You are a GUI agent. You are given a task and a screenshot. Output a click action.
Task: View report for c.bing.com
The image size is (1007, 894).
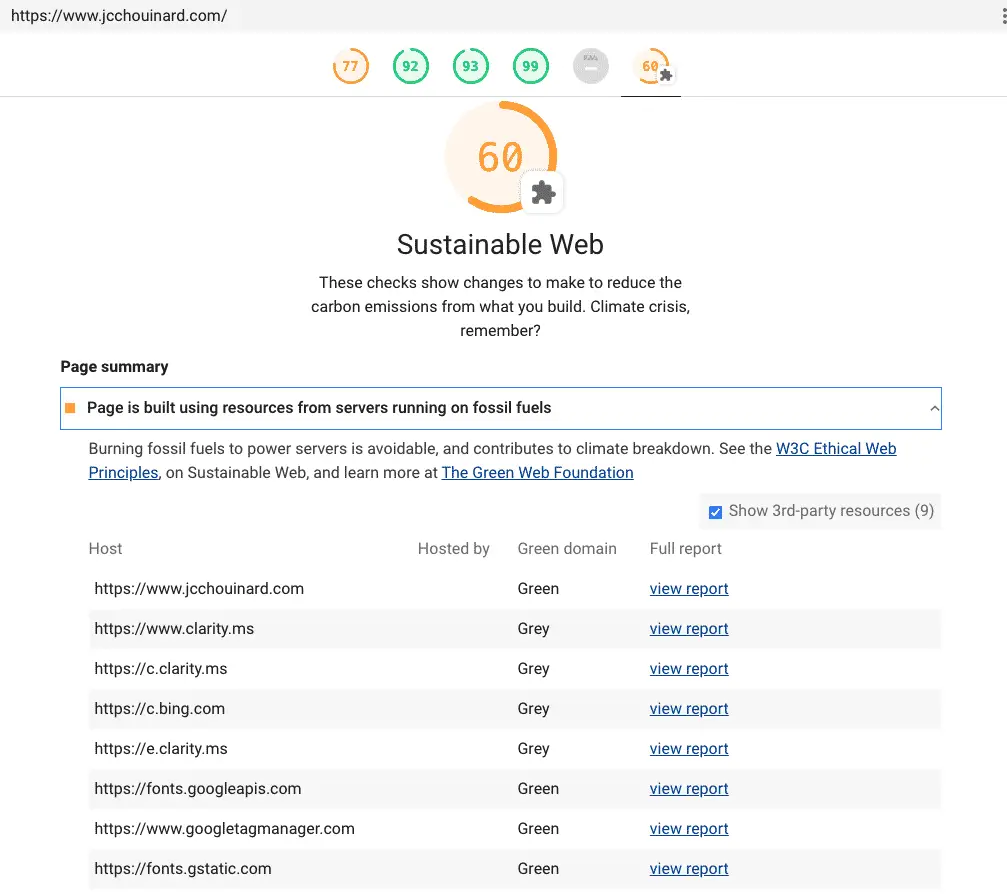pyautogui.click(x=688, y=708)
